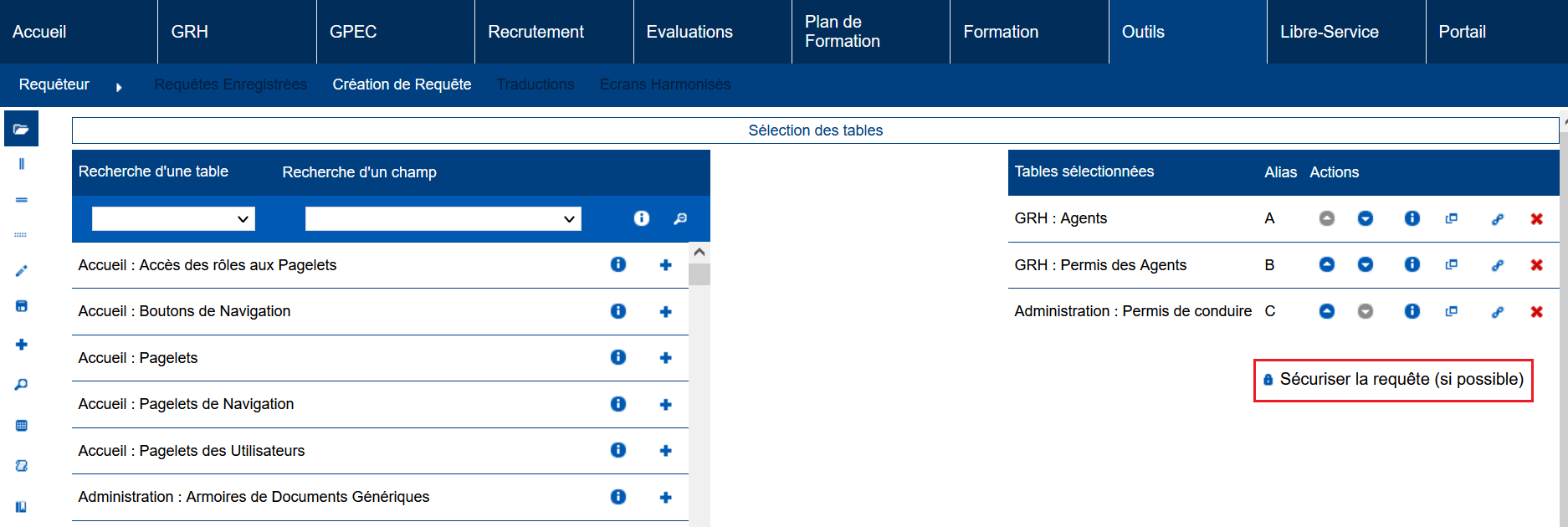
Task: Open the Outils menu
Action: click(x=1142, y=32)
